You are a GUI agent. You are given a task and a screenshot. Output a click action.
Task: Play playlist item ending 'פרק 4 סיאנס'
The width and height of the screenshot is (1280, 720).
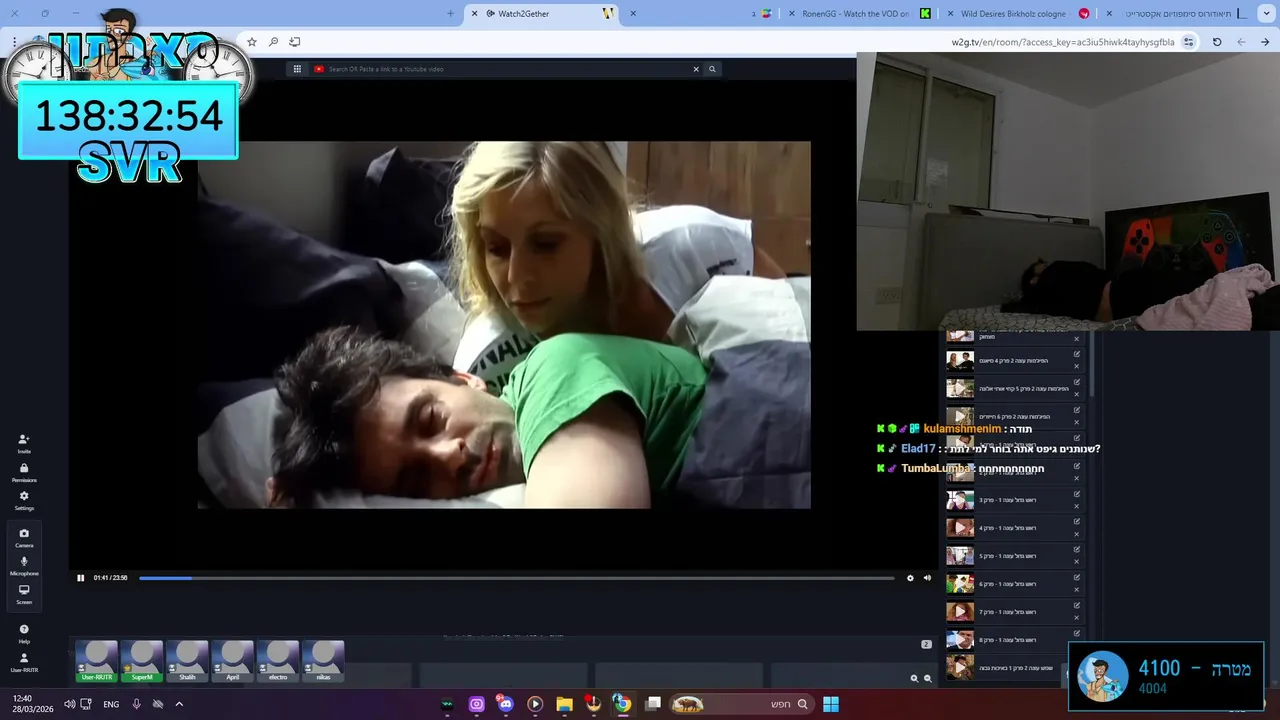click(x=1013, y=360)
